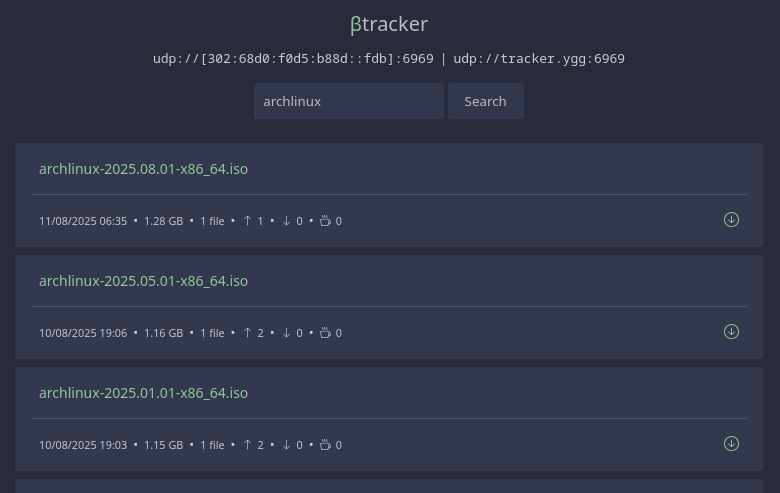Select the udp://[302:68d0:f0d5:b88d::fdb]:6969 address
Viewport: 780px width, 493px height.
(x=293, y=59)
